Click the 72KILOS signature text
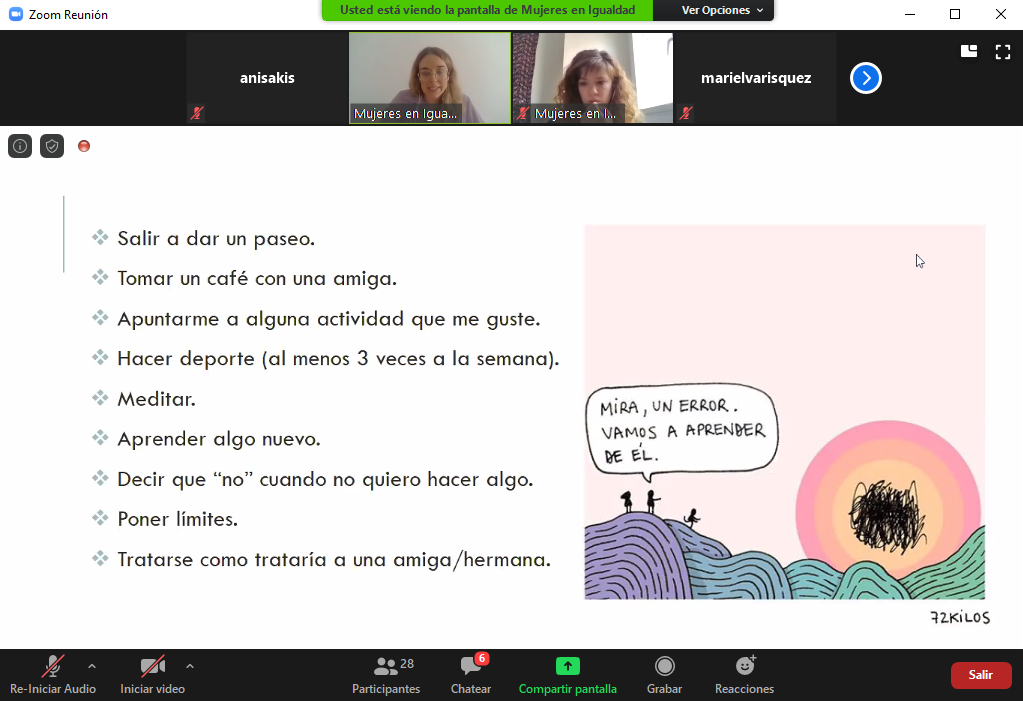Viewport: 1023px width, 701px height. coord(960,617)
